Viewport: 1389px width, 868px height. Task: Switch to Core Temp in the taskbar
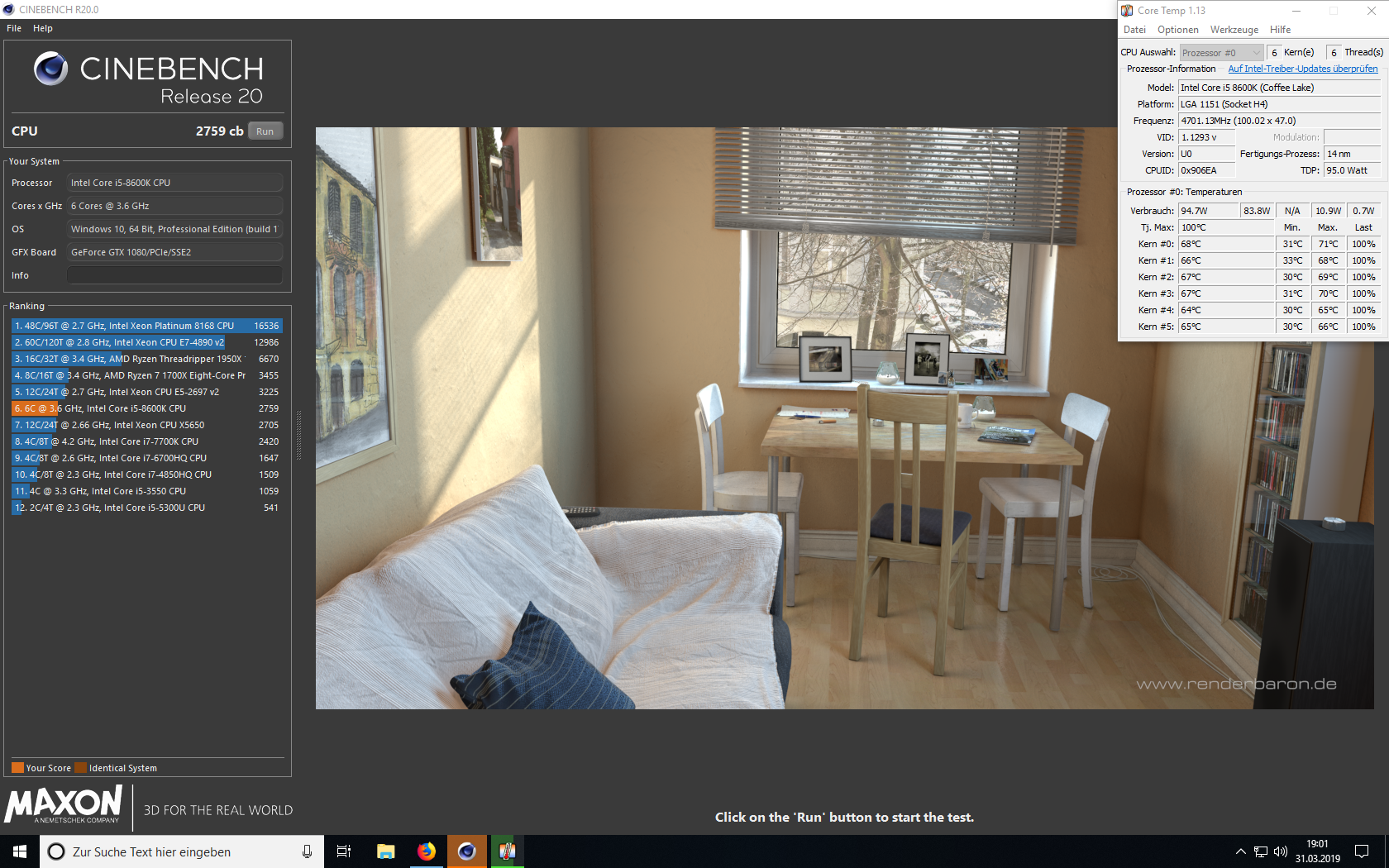507,851
